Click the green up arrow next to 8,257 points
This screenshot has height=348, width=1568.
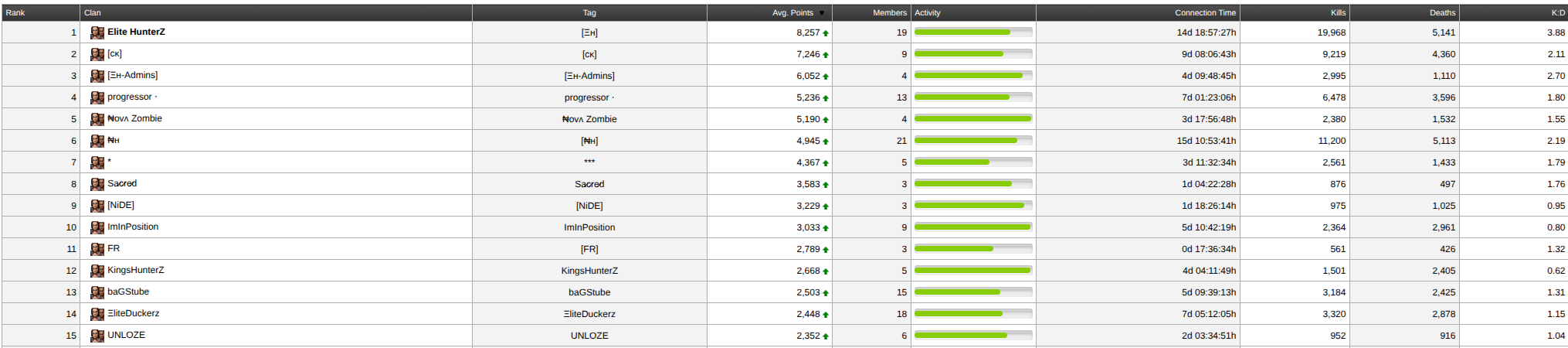pyautogui.click(x=826, y=33)
